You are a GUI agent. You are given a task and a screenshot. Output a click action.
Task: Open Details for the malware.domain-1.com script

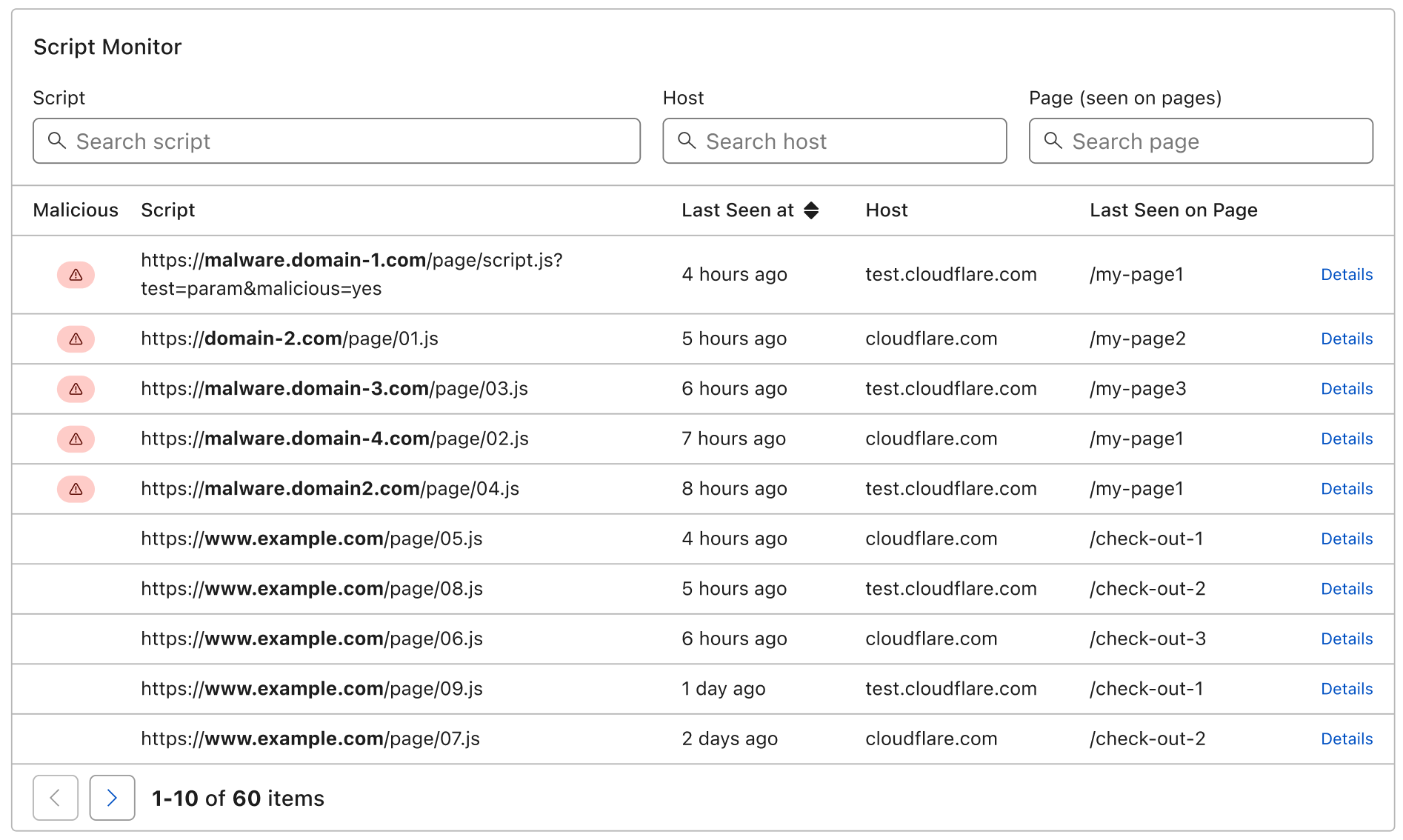(x=1347, y=274)
